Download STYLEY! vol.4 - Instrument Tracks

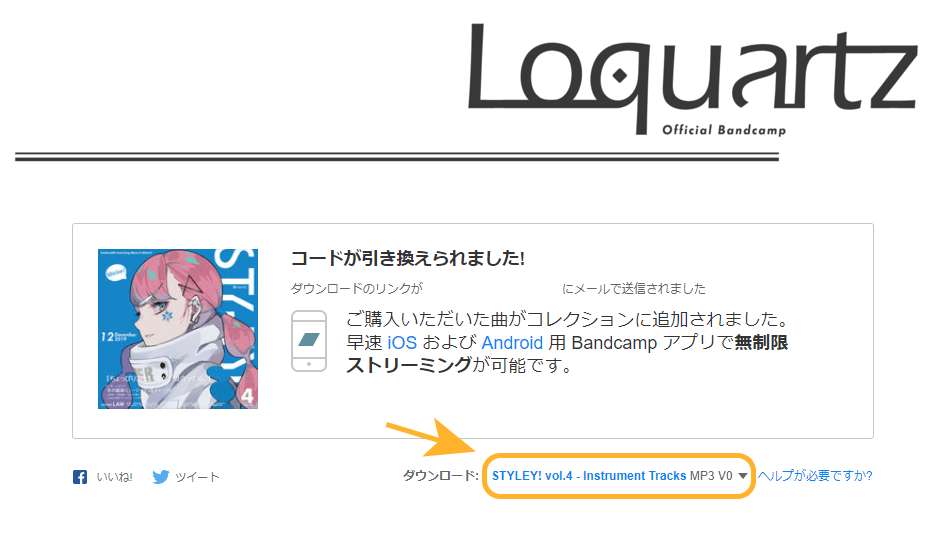589,476
